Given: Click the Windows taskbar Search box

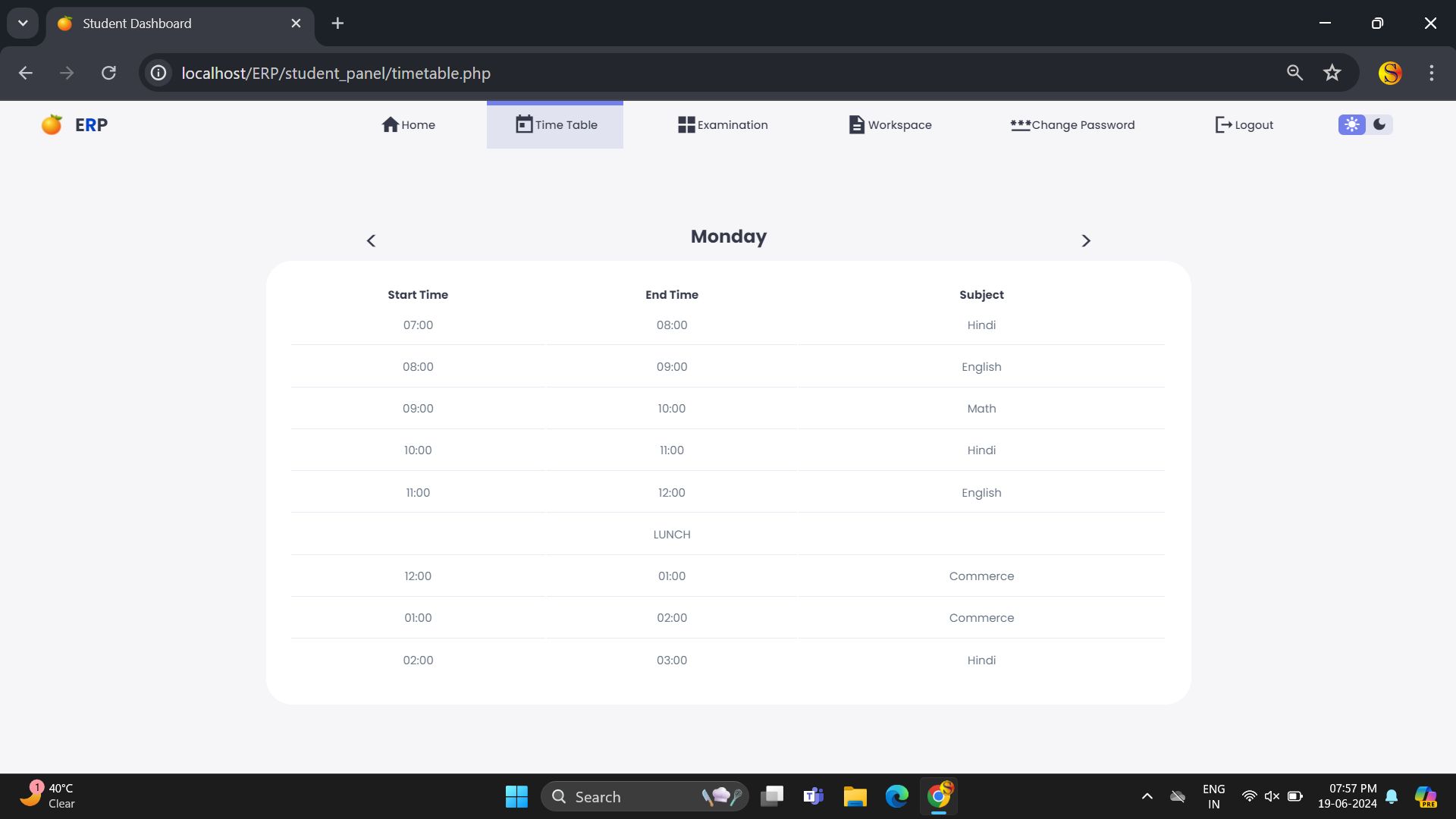Looking at the screenshot, I should (629, 796).
